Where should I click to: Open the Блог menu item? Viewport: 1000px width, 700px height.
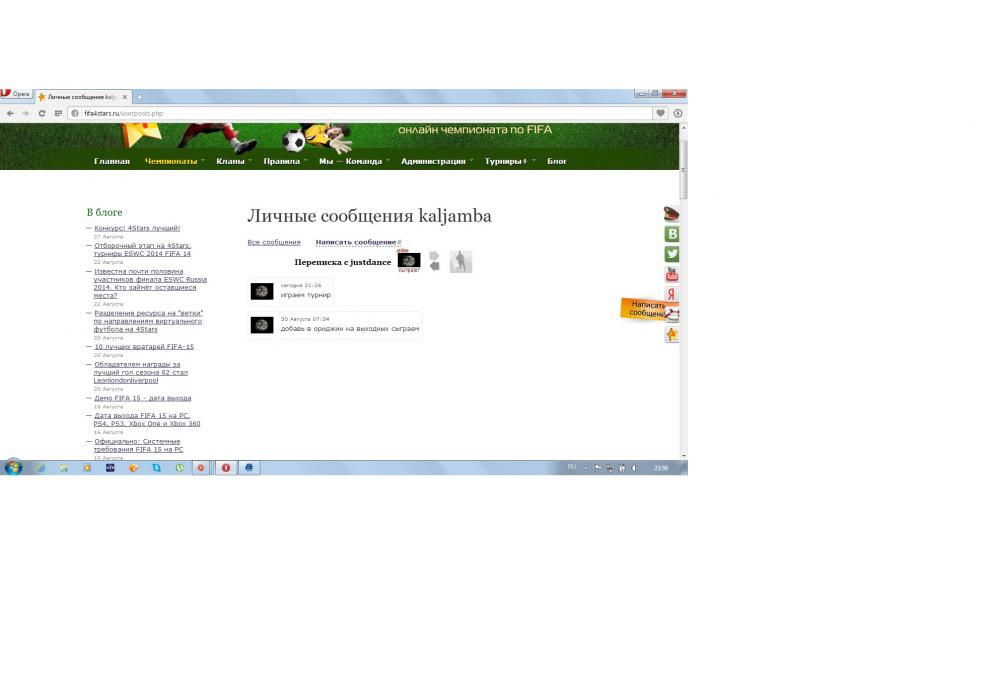click(x=557, y=161)
